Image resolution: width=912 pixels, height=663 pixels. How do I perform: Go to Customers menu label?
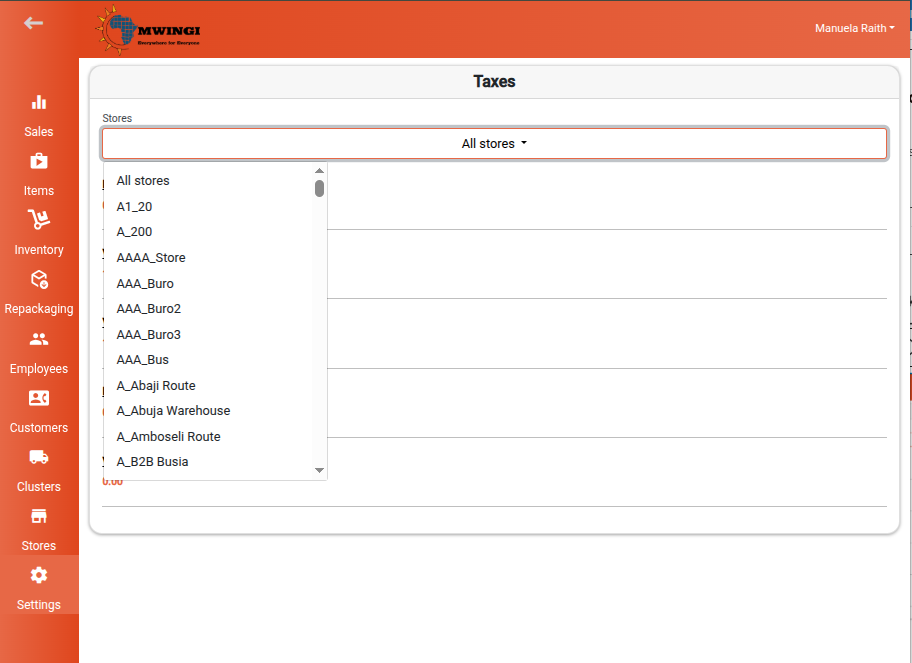39,427
